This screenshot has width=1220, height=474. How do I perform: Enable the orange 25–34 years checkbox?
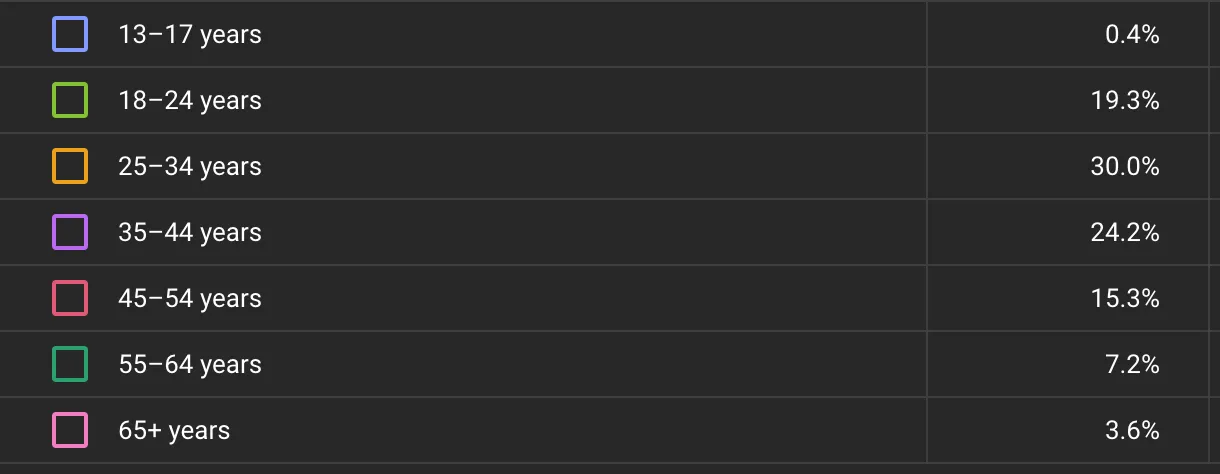point(70,167)
